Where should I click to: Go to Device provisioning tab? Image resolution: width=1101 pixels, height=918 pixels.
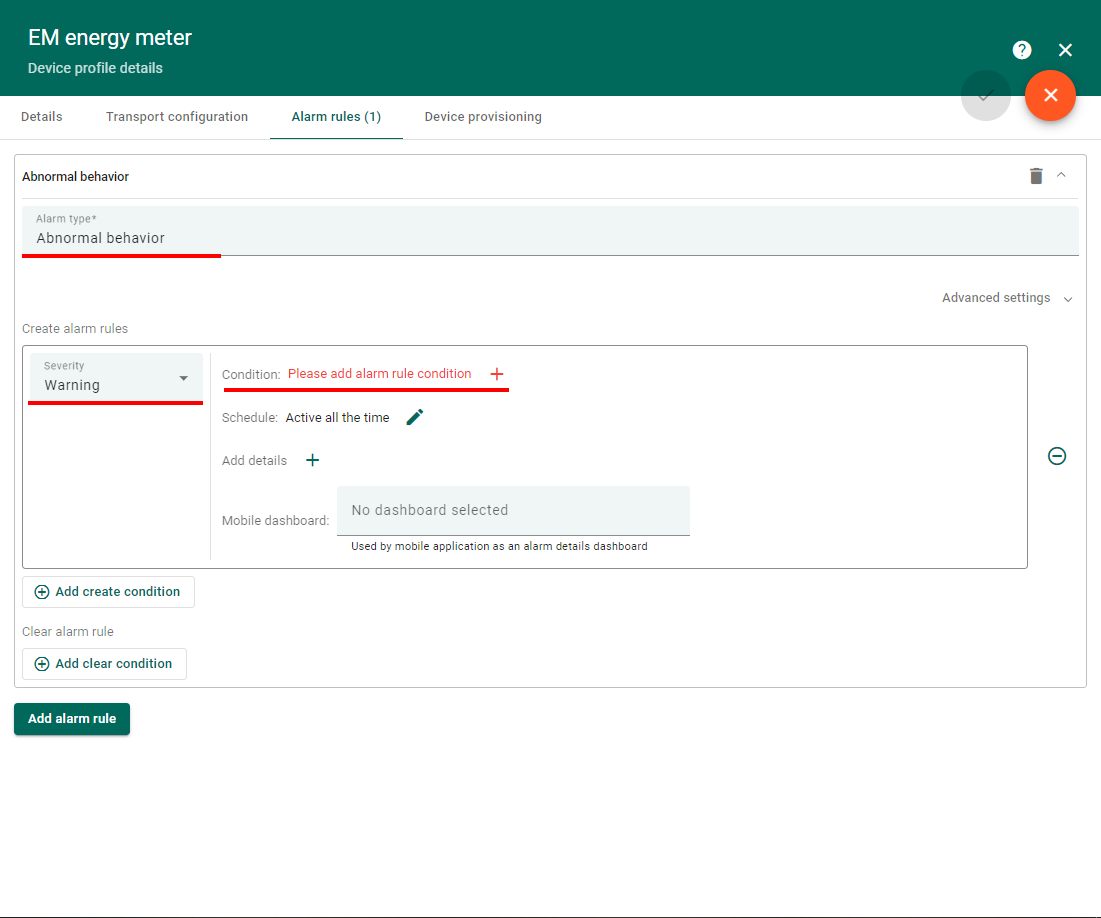tap(483, 117)
